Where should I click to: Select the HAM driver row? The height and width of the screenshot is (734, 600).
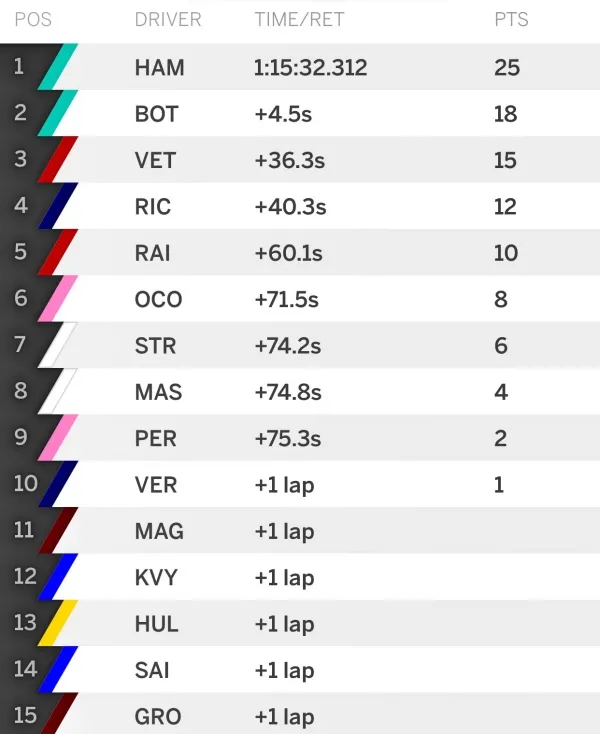[x=300, y=66]
